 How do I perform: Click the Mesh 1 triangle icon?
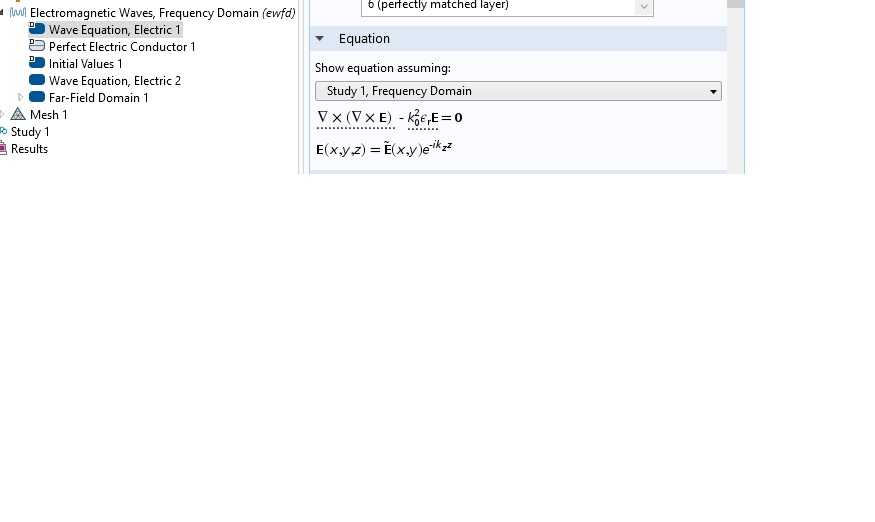(18, 114)
